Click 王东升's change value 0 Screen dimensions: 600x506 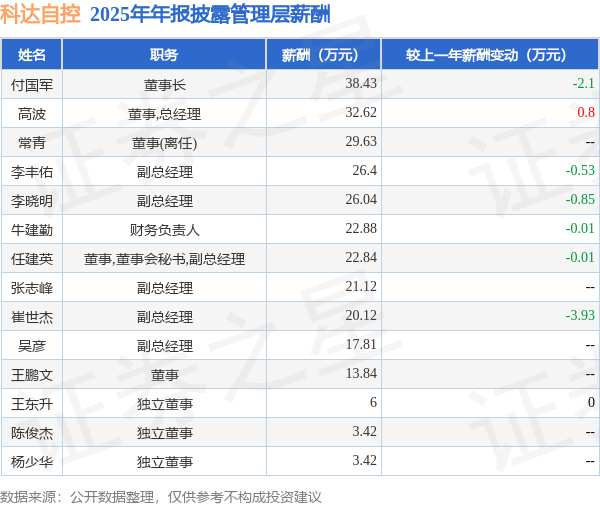(x=591, y=403)
